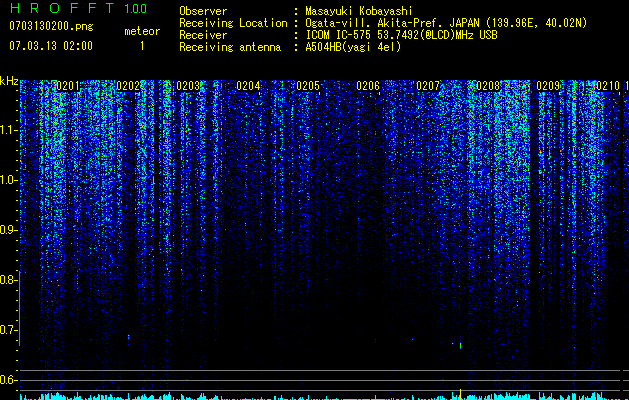The image size is (629, 400).
Task: Click the green meteor echo near 0207
Action: click(x=460, y=345)
